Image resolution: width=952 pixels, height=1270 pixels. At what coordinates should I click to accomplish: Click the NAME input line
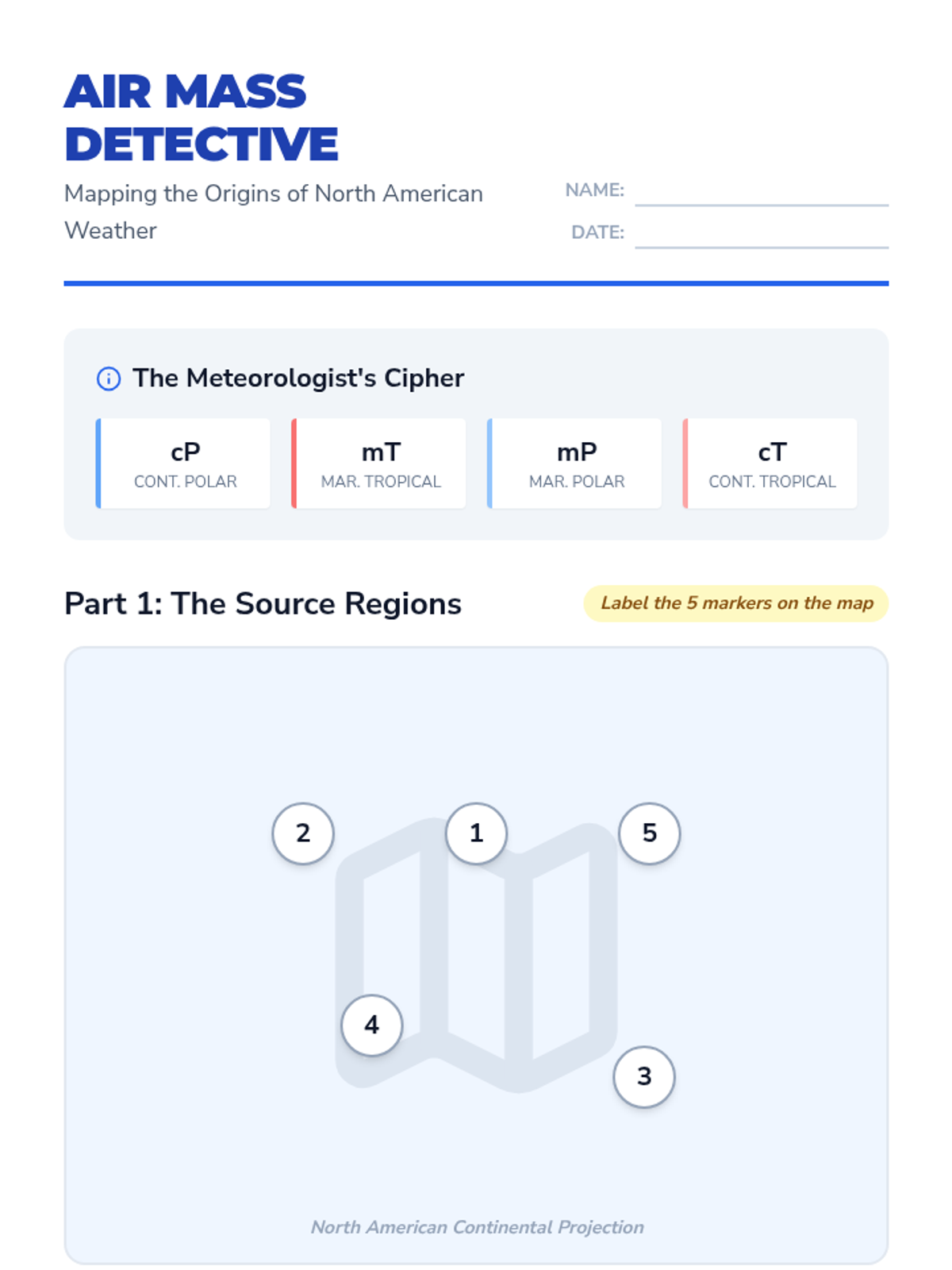click(x=762, y=194)
